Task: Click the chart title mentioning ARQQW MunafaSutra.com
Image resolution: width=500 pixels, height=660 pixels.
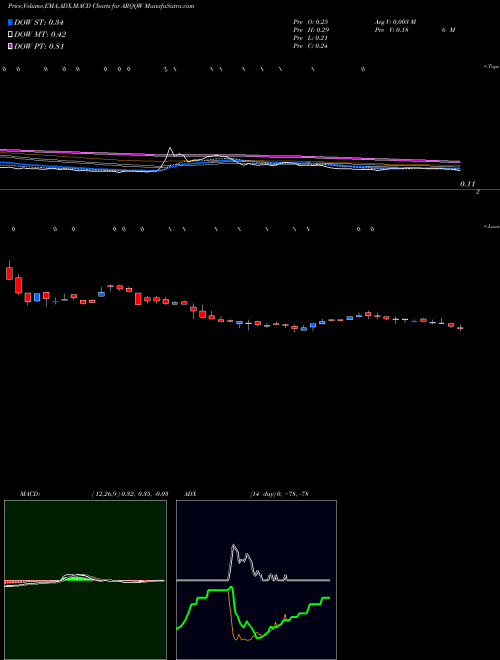Action: coord(101,7)
